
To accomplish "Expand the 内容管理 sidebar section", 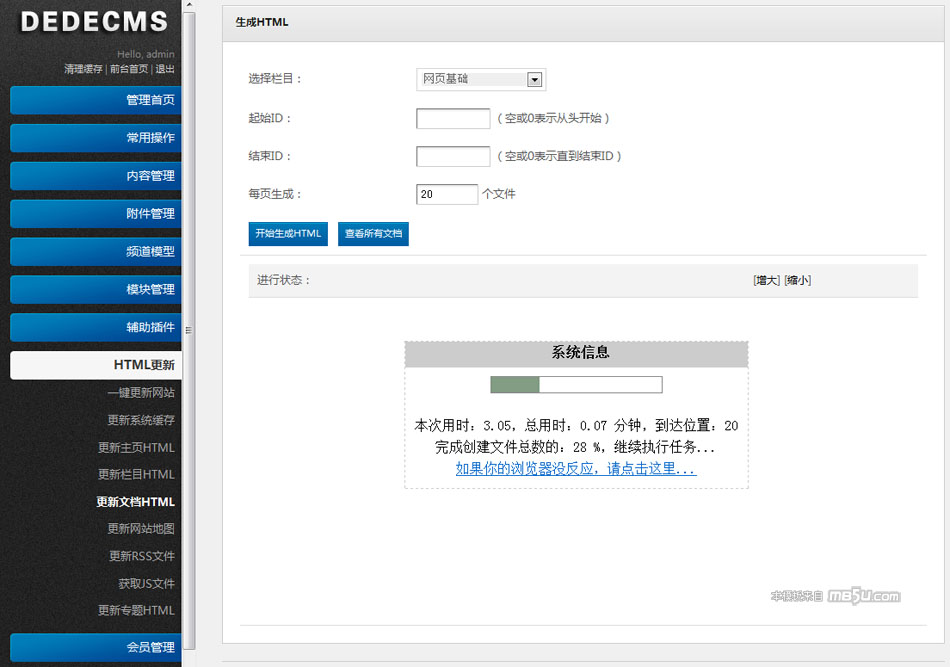I will [96, 176].
